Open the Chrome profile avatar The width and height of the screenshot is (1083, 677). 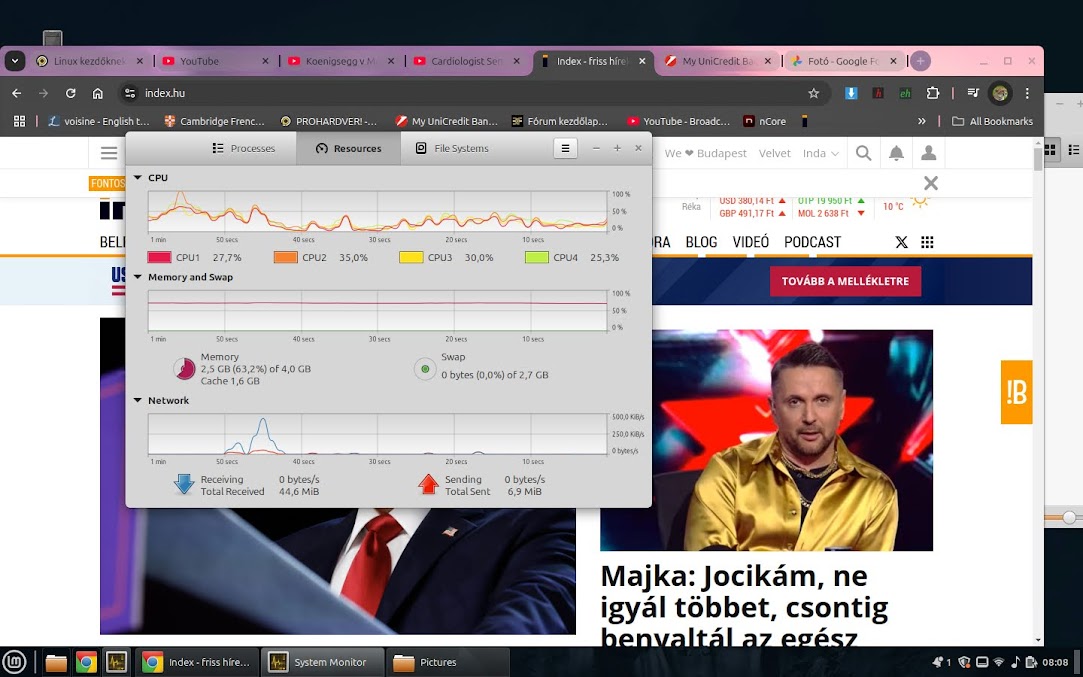point(999,93)
